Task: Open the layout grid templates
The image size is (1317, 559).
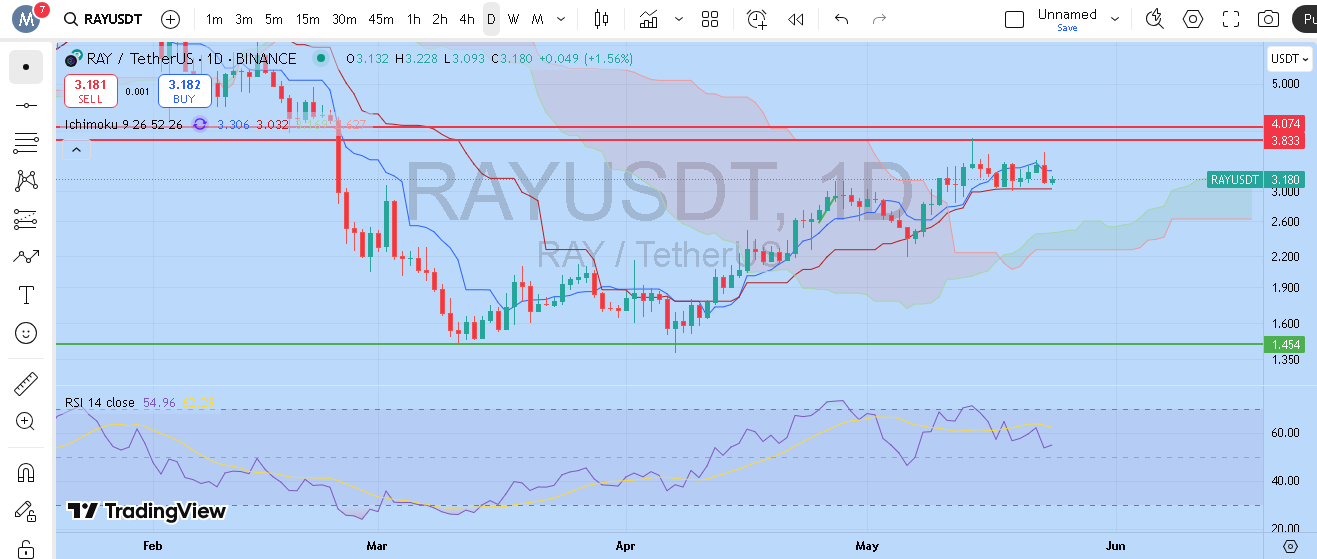Action: click(710, 19)
